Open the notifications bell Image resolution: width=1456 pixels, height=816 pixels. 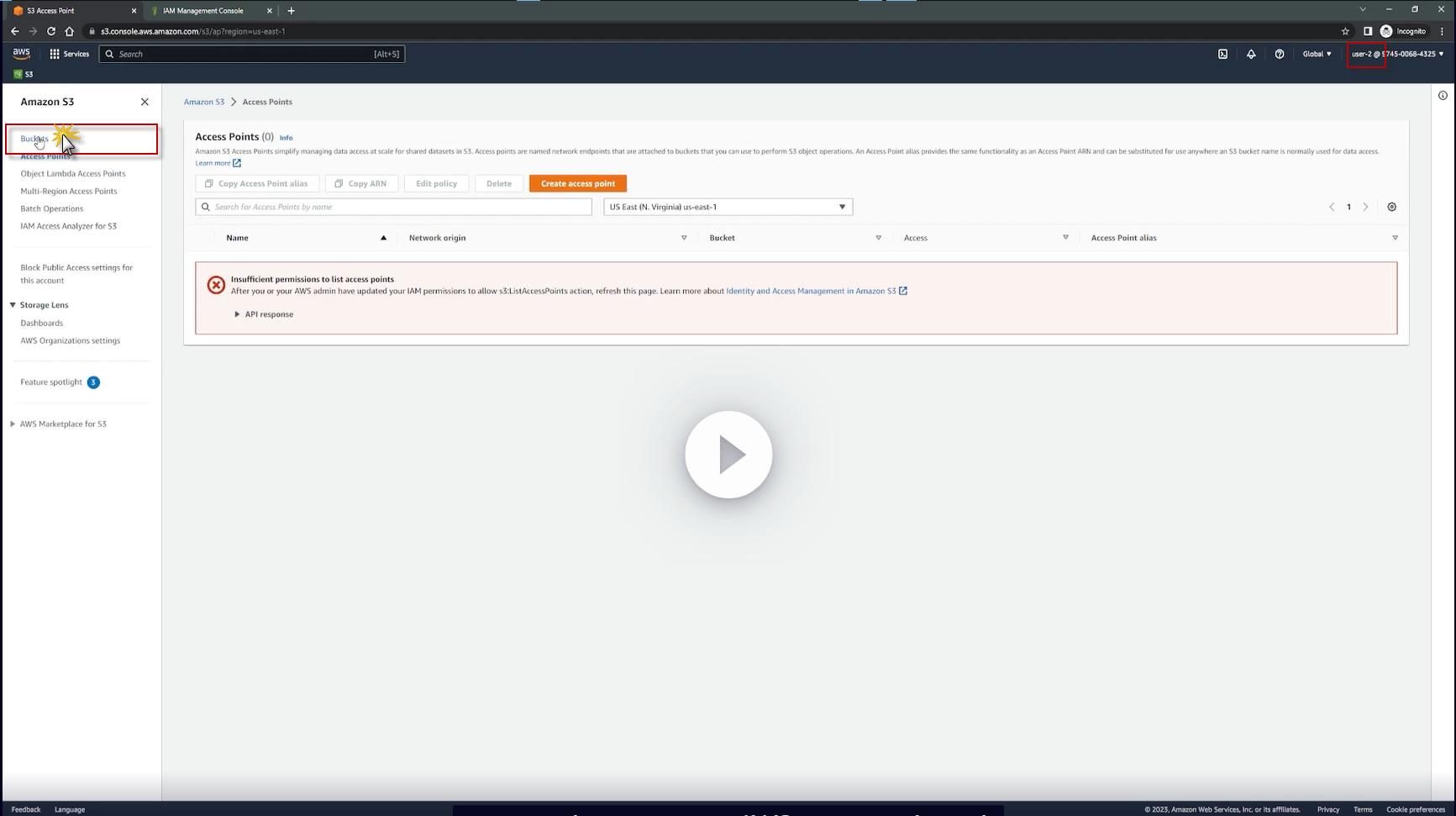click(x=1251, y=54)
